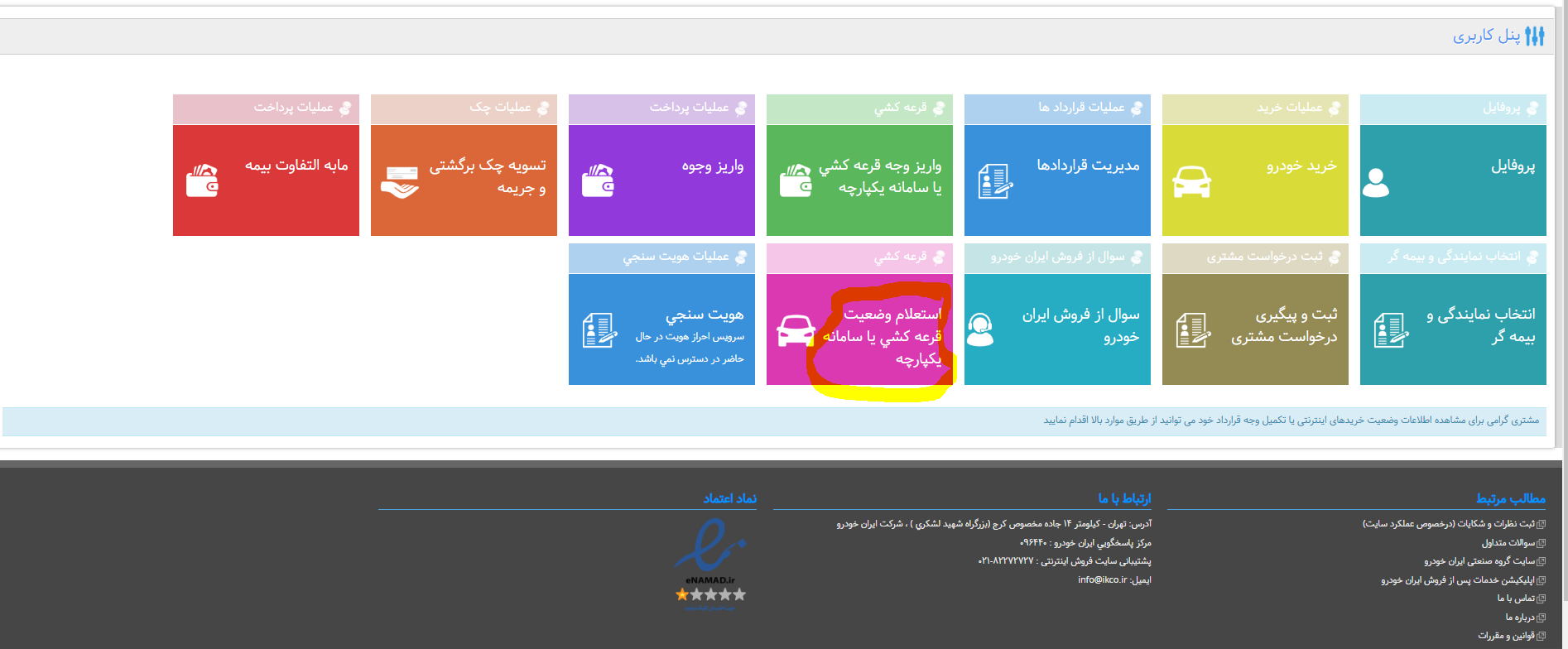Open مابه التفاوت بیمه tile title
The width and height of the screenshot is (1568, 649).
coord(296,166)
